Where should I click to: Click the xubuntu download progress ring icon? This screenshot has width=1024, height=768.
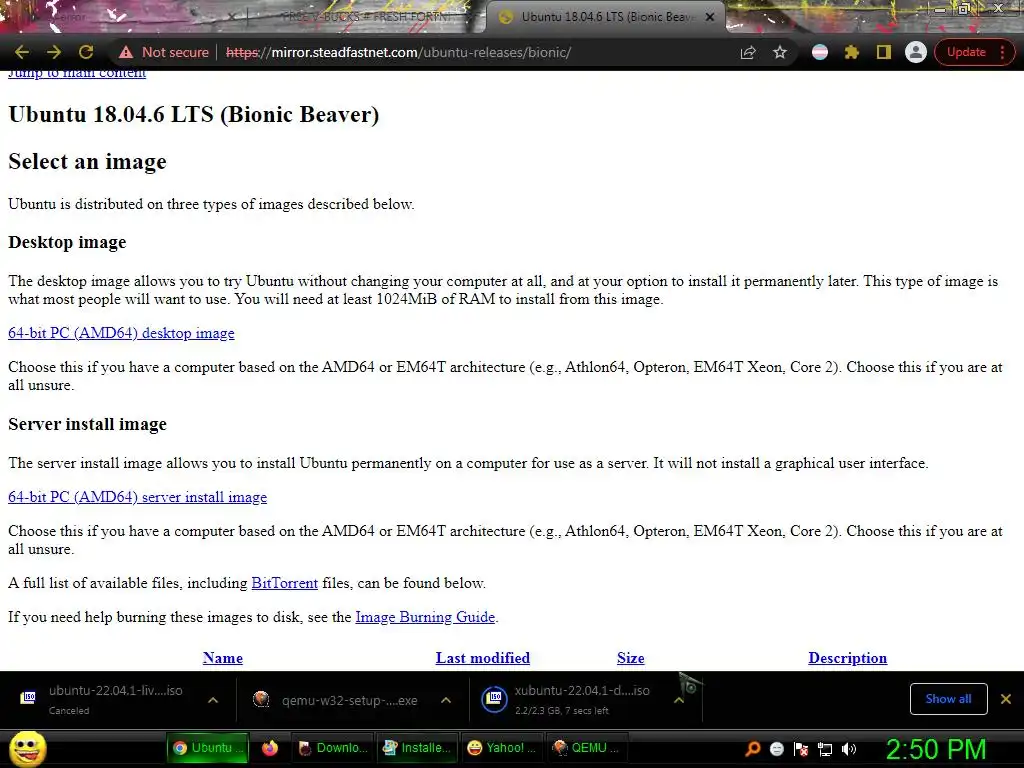pos(494,698)
